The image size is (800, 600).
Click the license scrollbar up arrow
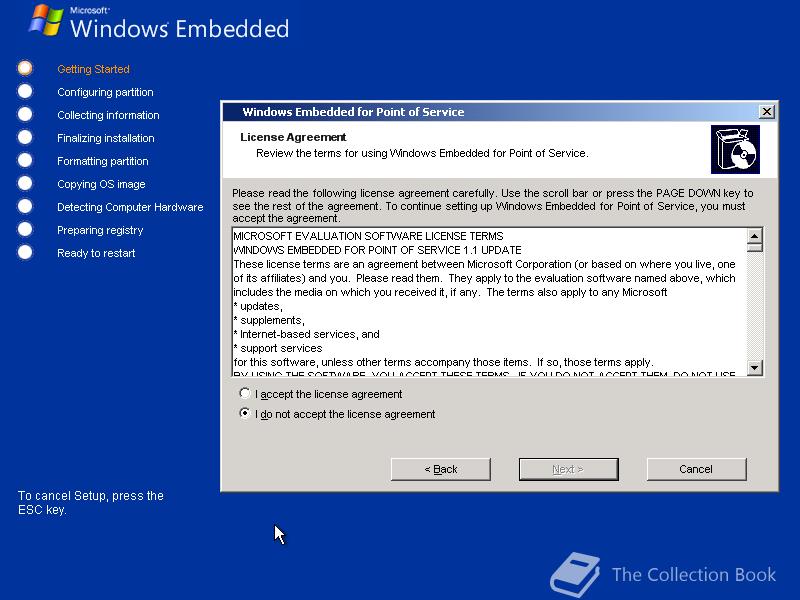(x=755, y=236)
